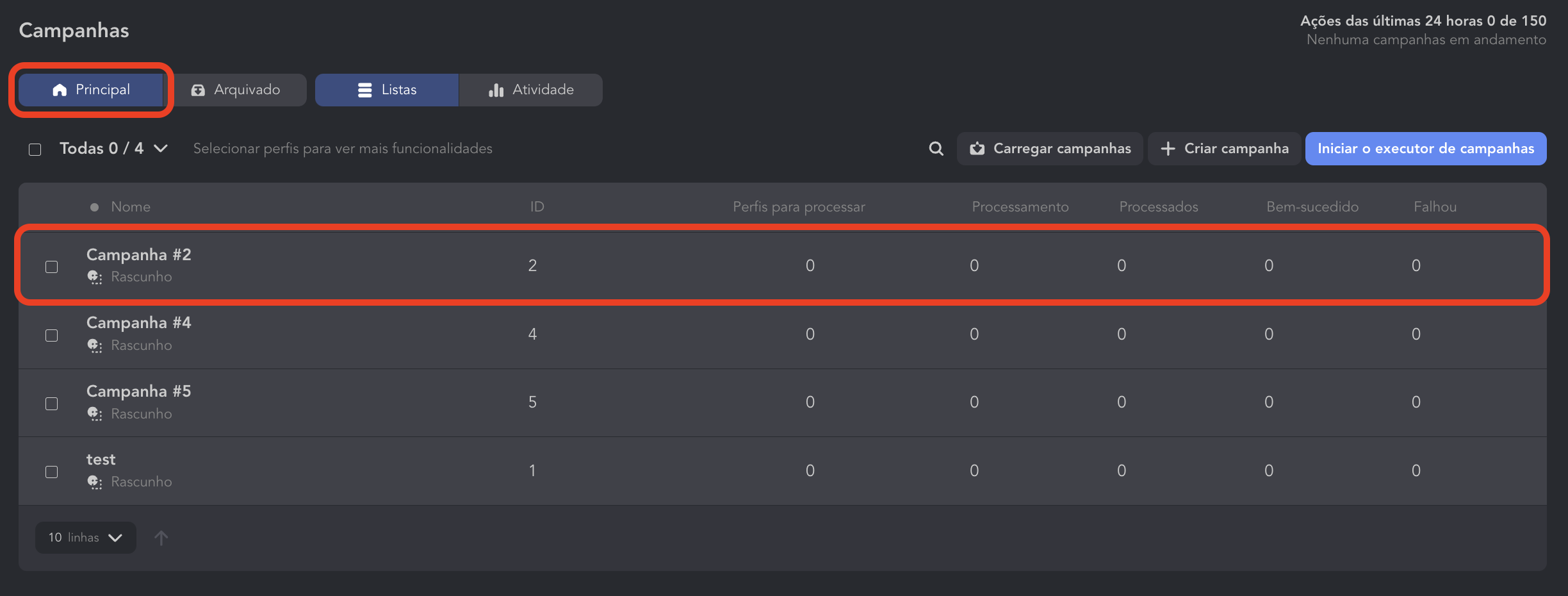Open the 10 linhas rows dropdown

pyautogui.click(x=85, y=538)
